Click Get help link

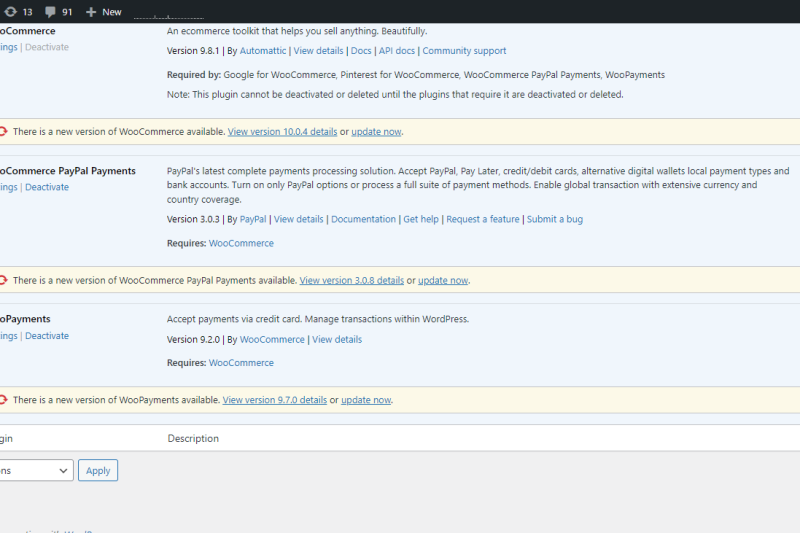pyautogui.click(x=421, y=219)
